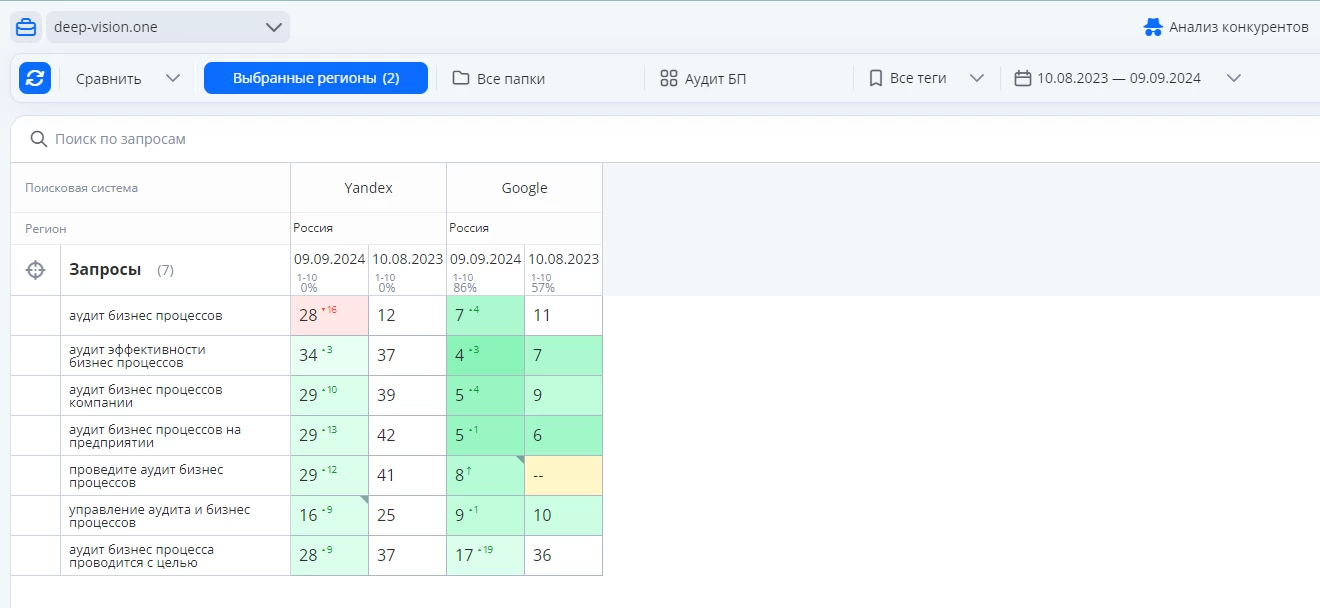Click the magnifier search icon
The width and height of the screenshot is (1320, 608).
(39, 139)
